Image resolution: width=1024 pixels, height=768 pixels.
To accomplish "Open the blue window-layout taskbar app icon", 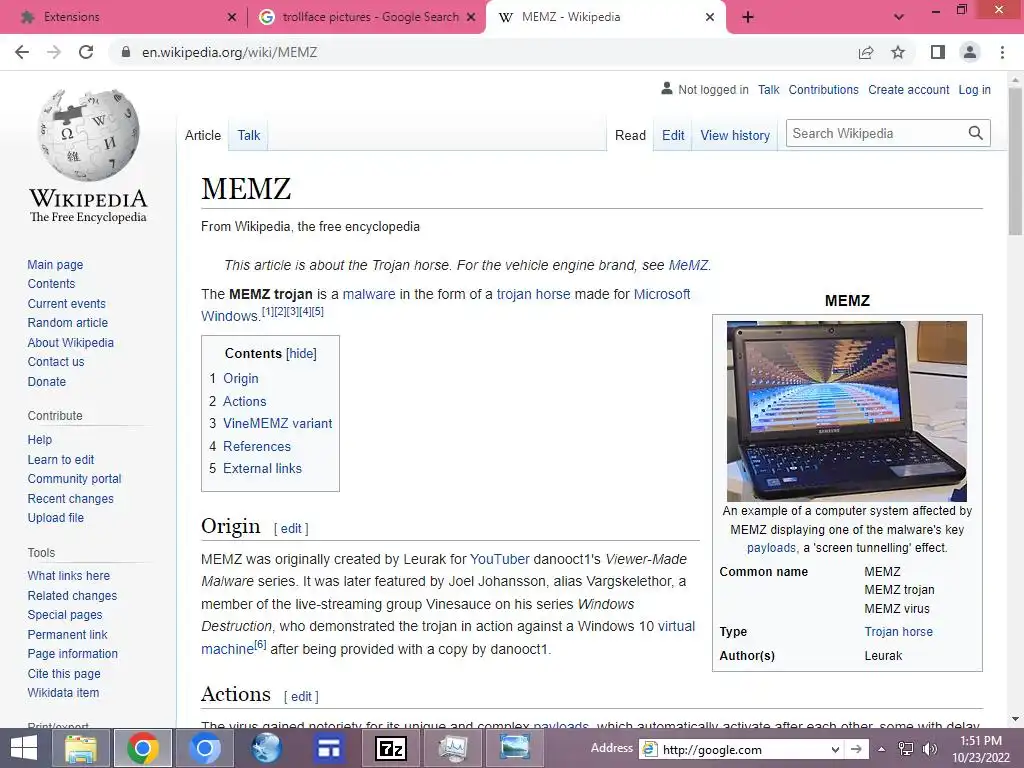I will (328, 748).
